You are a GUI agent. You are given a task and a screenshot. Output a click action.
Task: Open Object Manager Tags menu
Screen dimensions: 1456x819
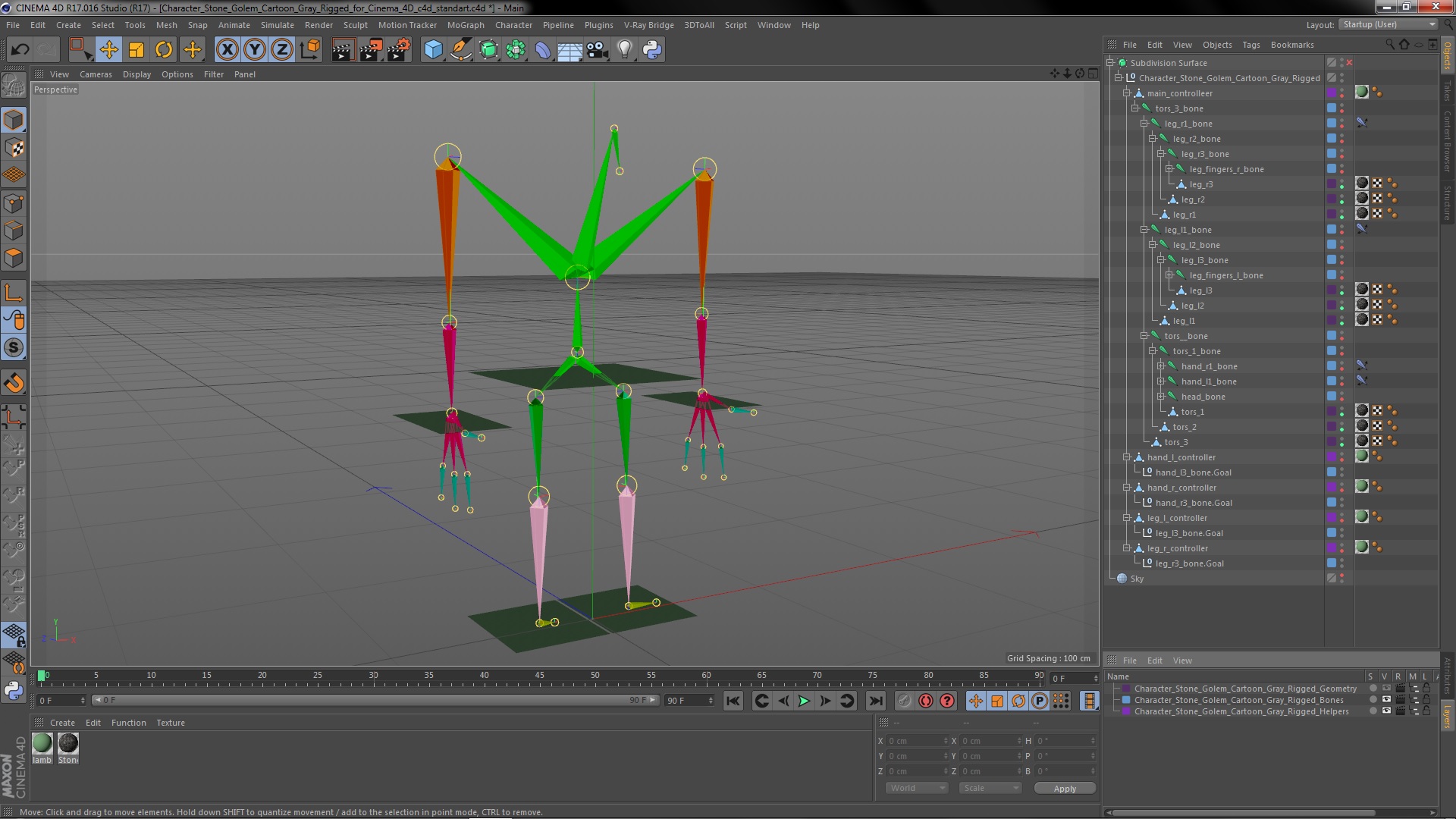point(1250,45)
